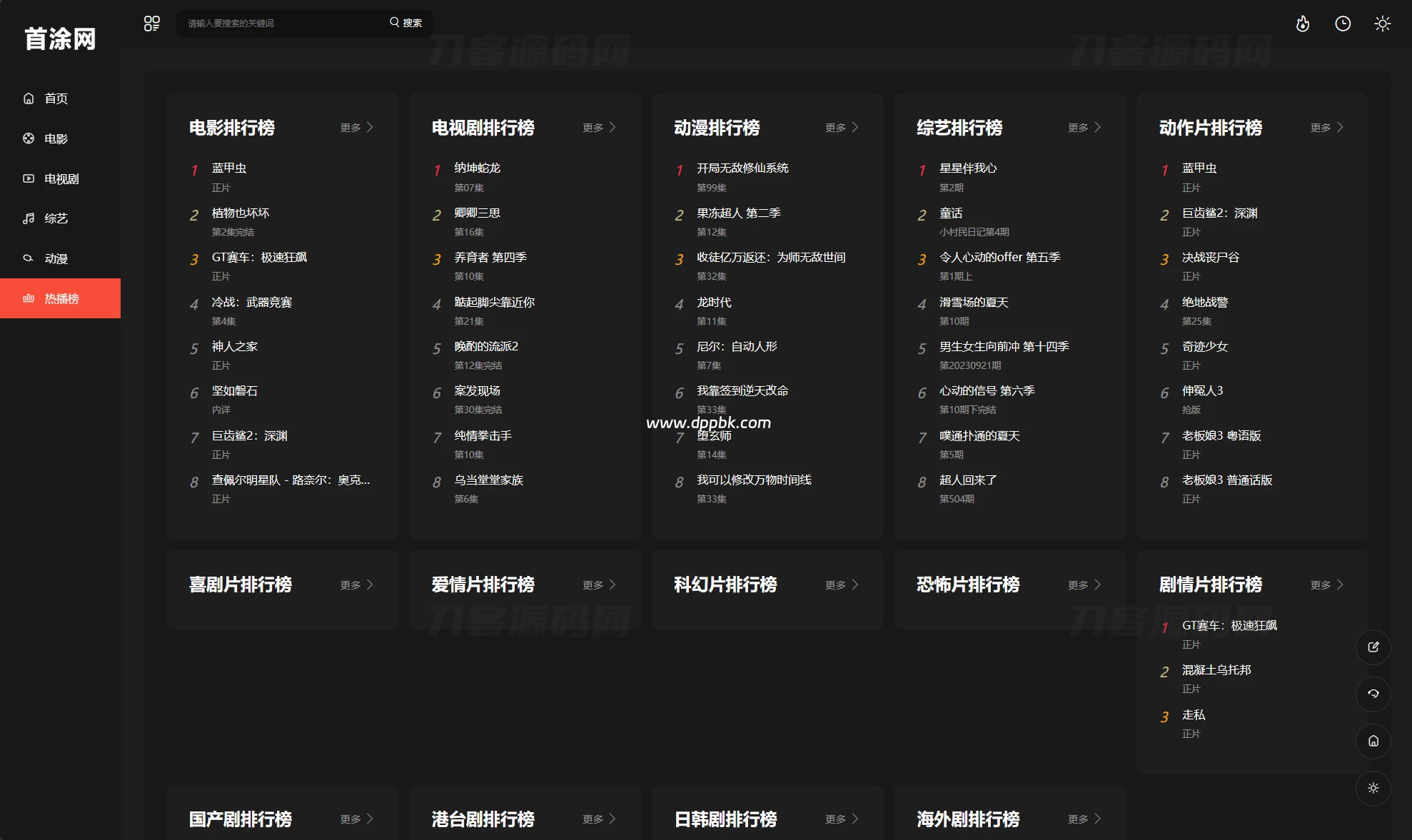Click the floating home button icon
1412x840 pixels.
click(1373, 741)
